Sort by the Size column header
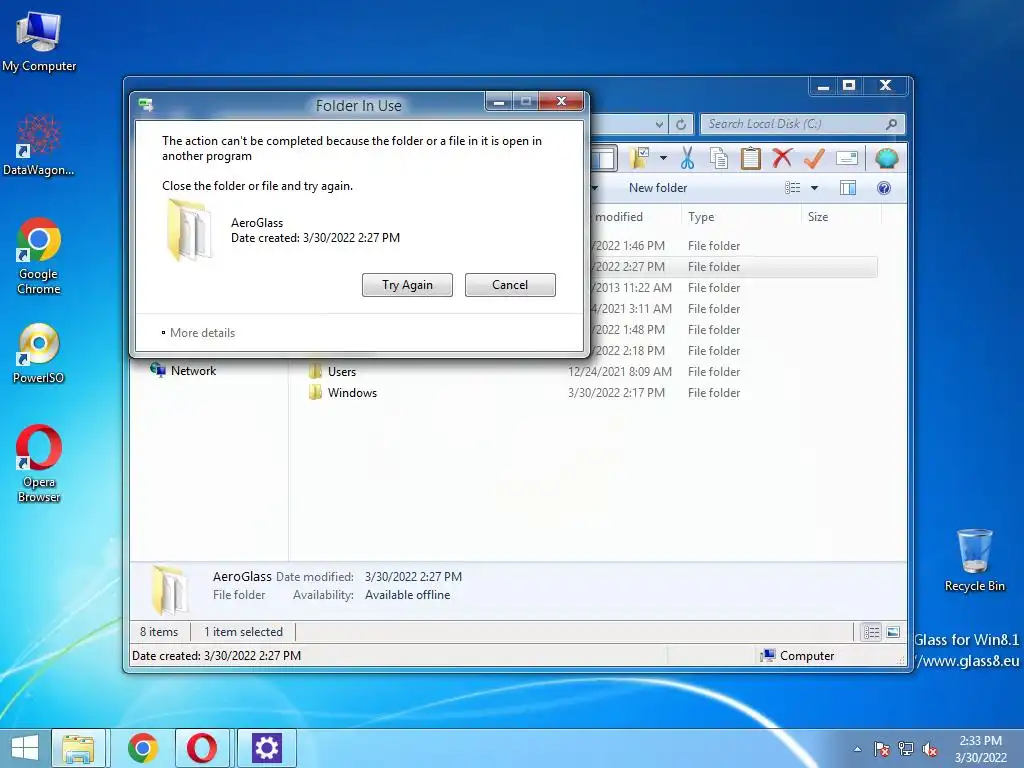 coord(818,217)
